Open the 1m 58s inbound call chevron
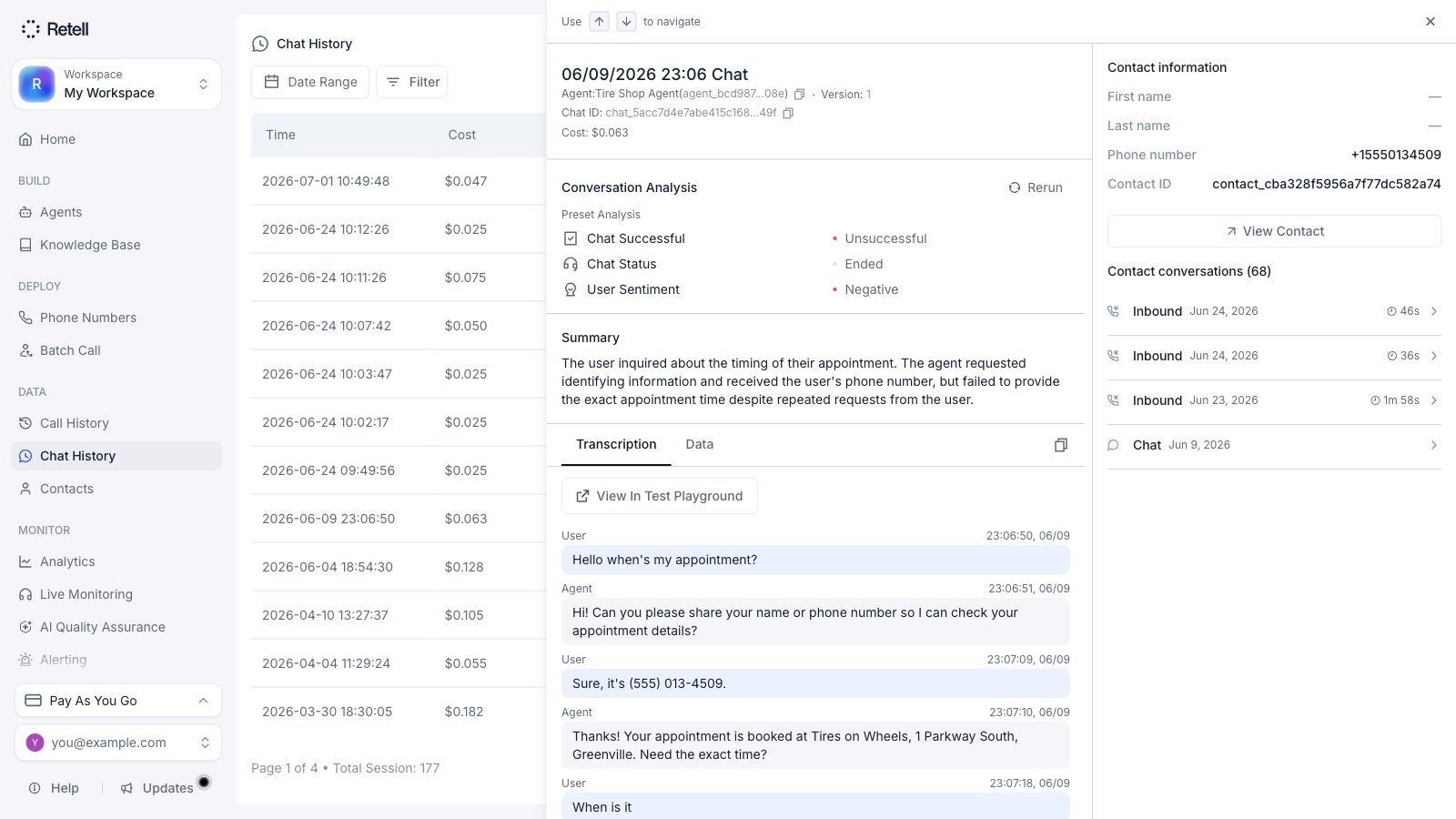This screenshot has height=819, width=1456. [x=1433, y=400]
